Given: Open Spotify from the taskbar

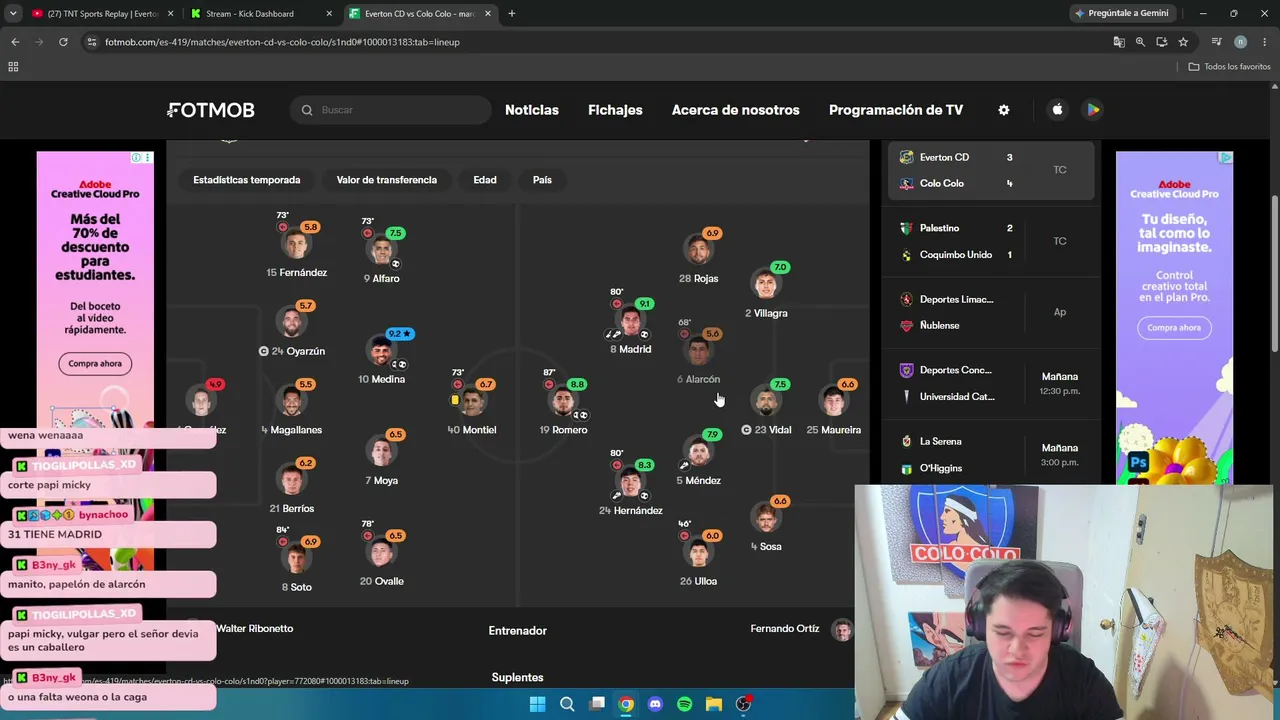Looking at the screenshot, I should (684, 704).
